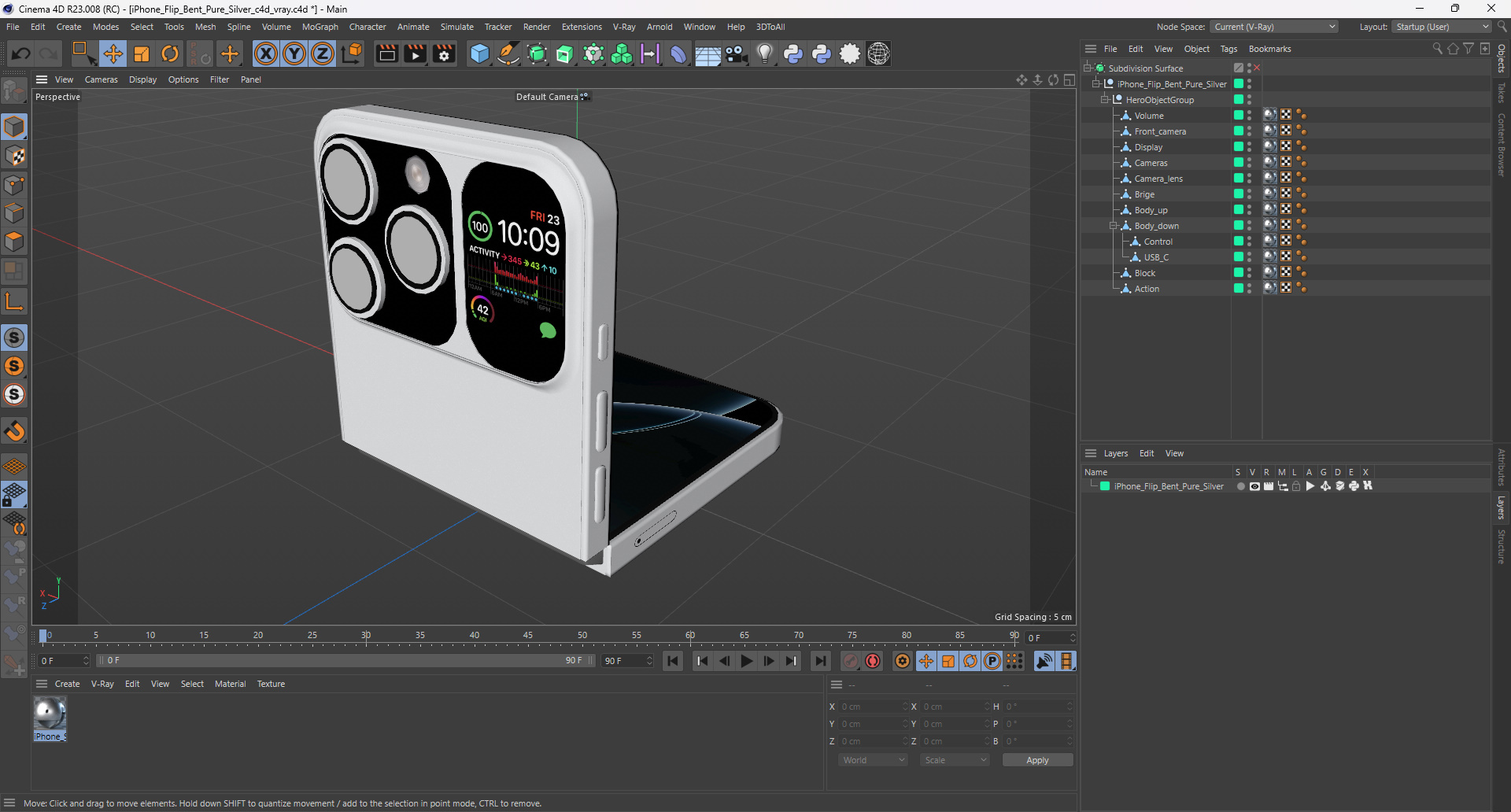The image size is (1511, 812).
Task: Open the MoGraph menu
Action: (320, 27)
